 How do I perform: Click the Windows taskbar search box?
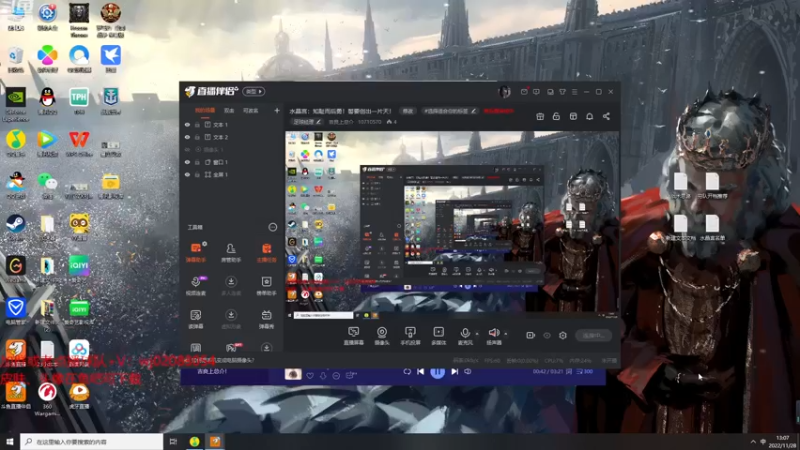click(x=92, y=441)
